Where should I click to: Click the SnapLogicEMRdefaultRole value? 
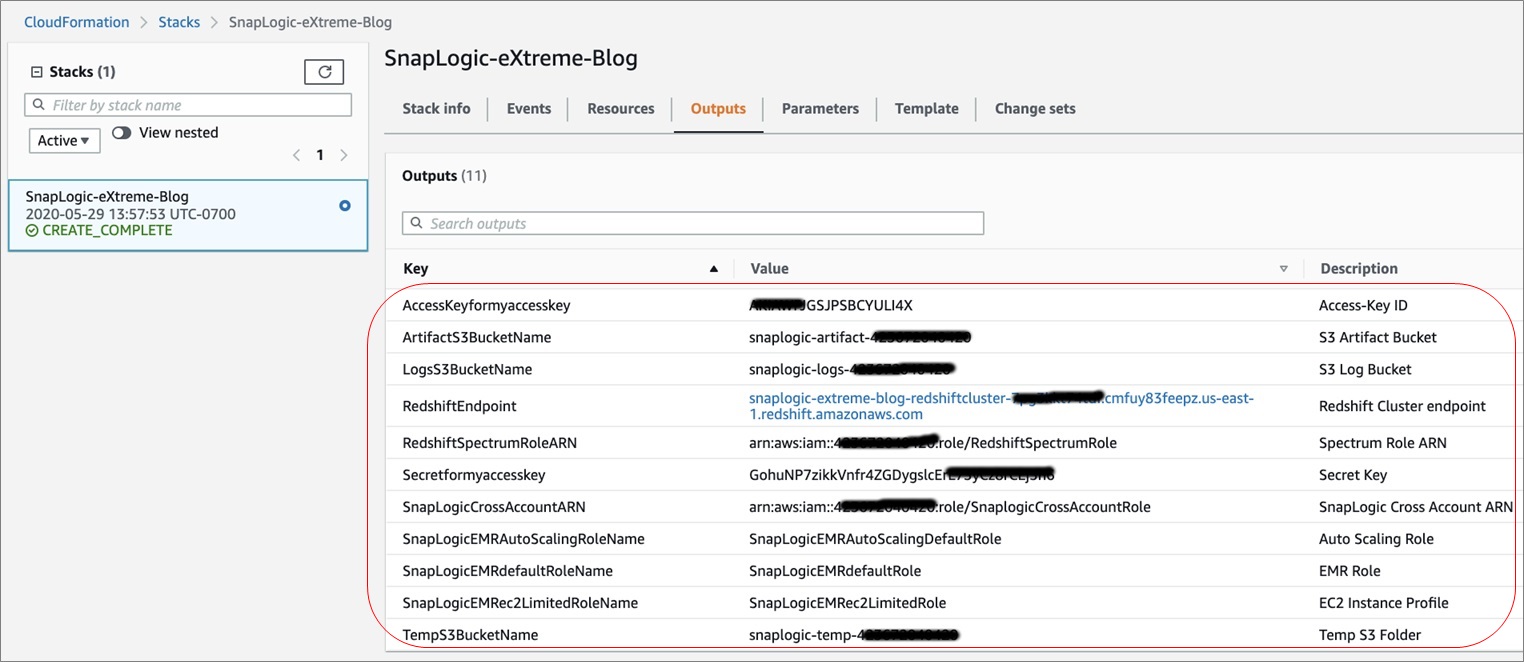coord(835,571)
